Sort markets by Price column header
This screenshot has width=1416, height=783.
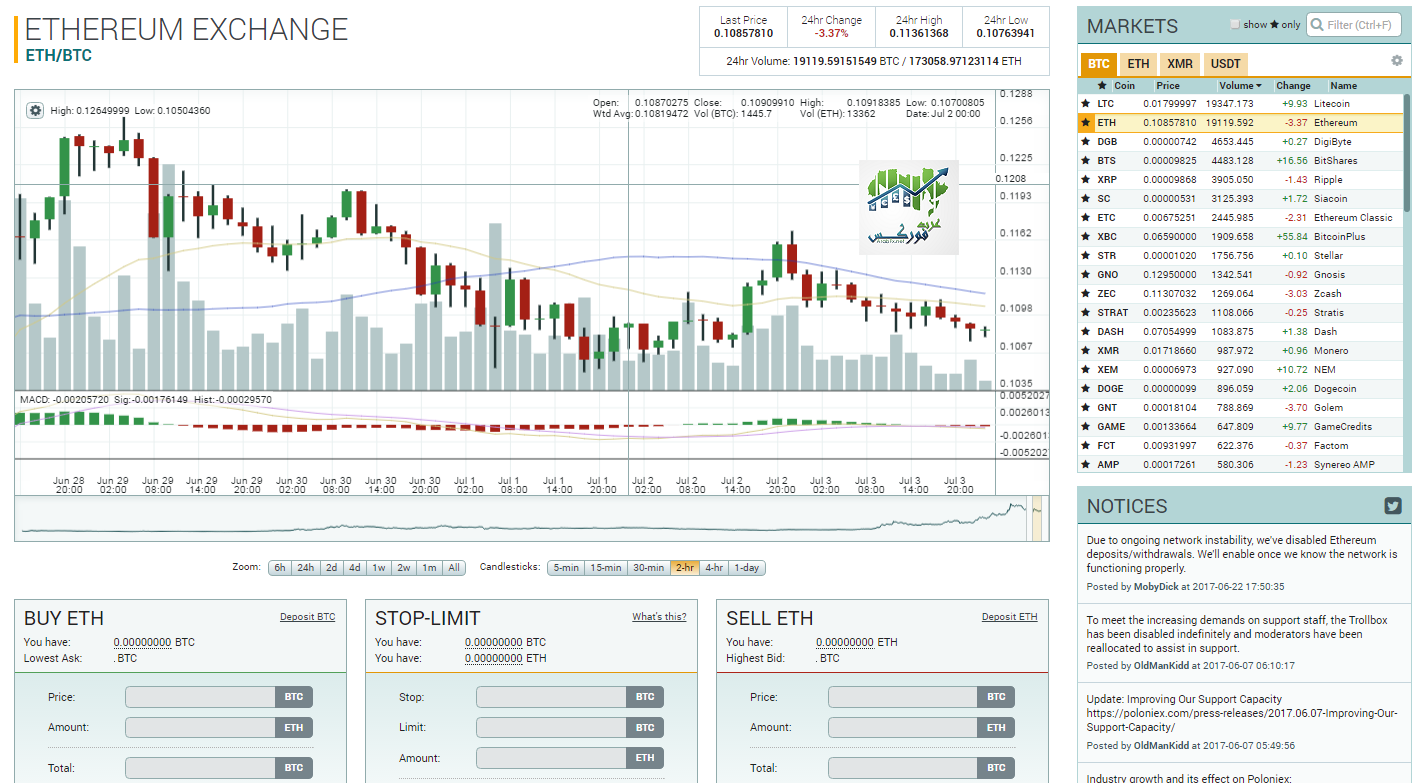(1168, 86)
